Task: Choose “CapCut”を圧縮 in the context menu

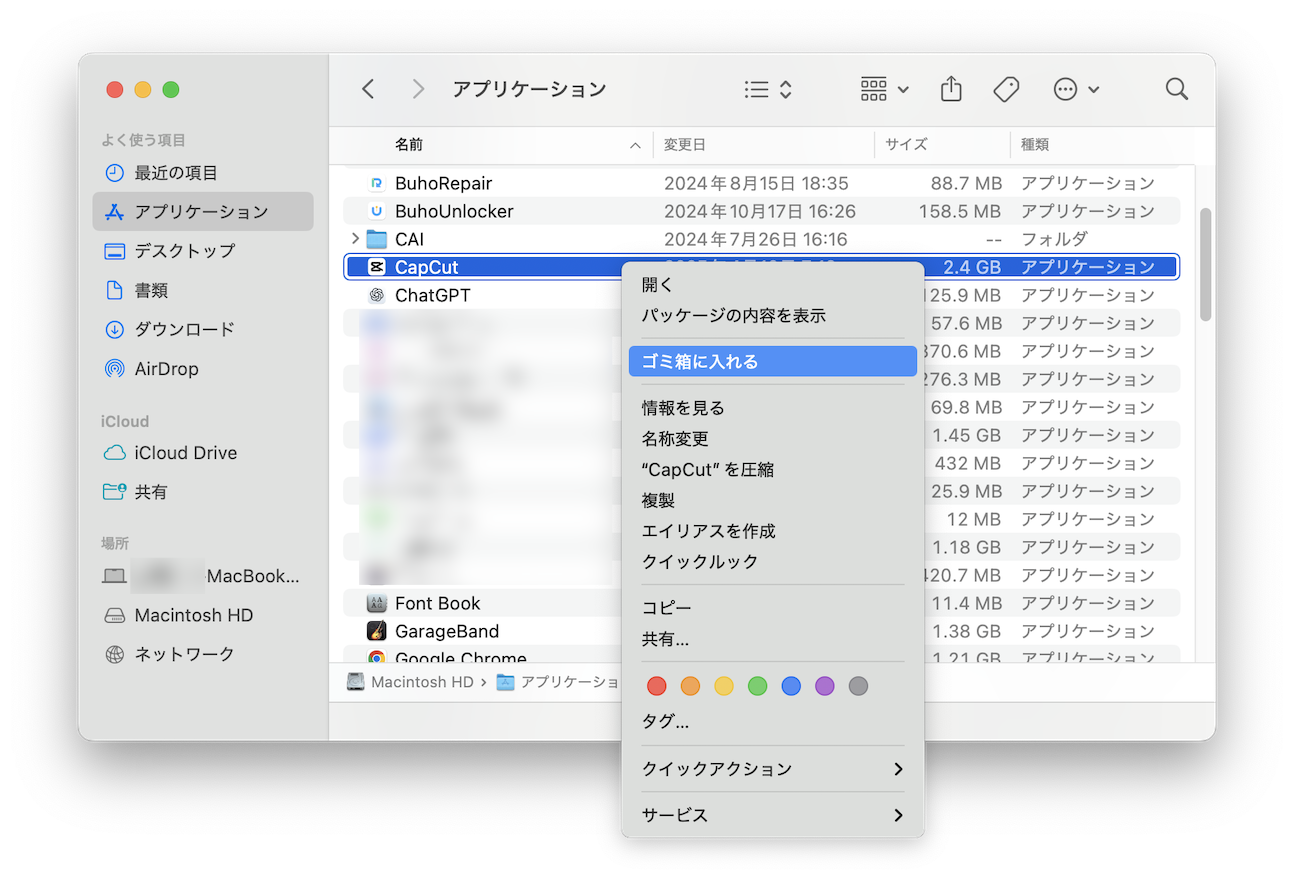Action: 772,470
